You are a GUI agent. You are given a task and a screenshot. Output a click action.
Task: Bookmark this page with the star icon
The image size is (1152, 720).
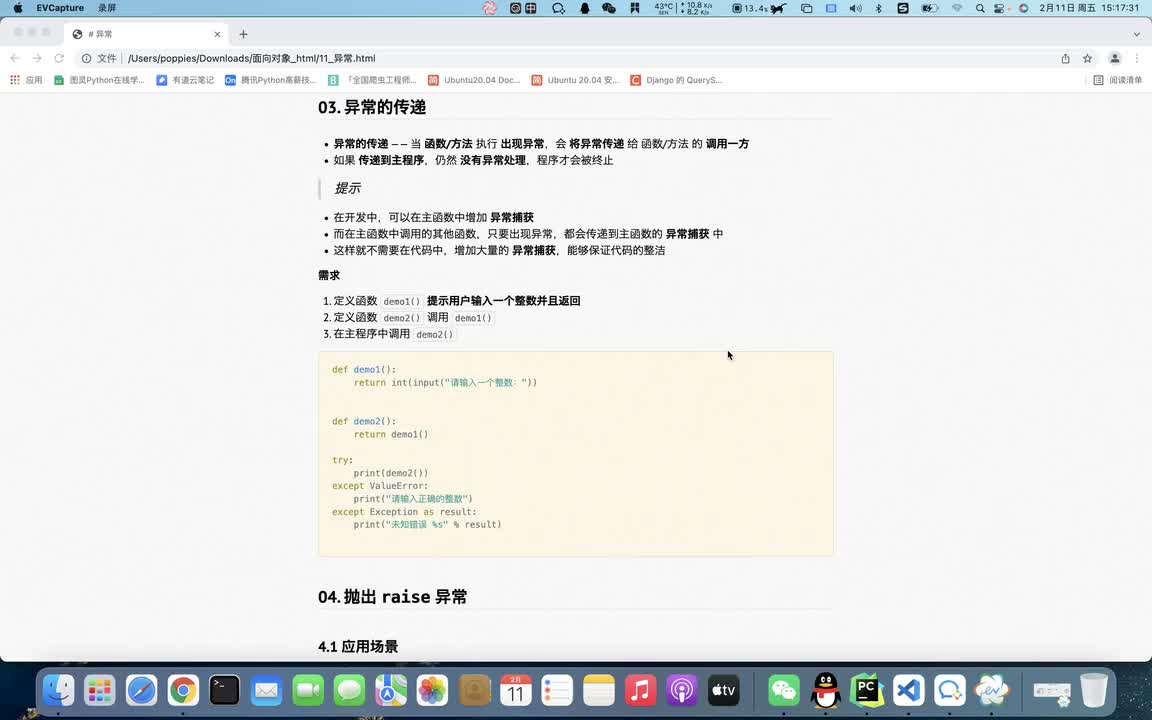pos(1087,58)
